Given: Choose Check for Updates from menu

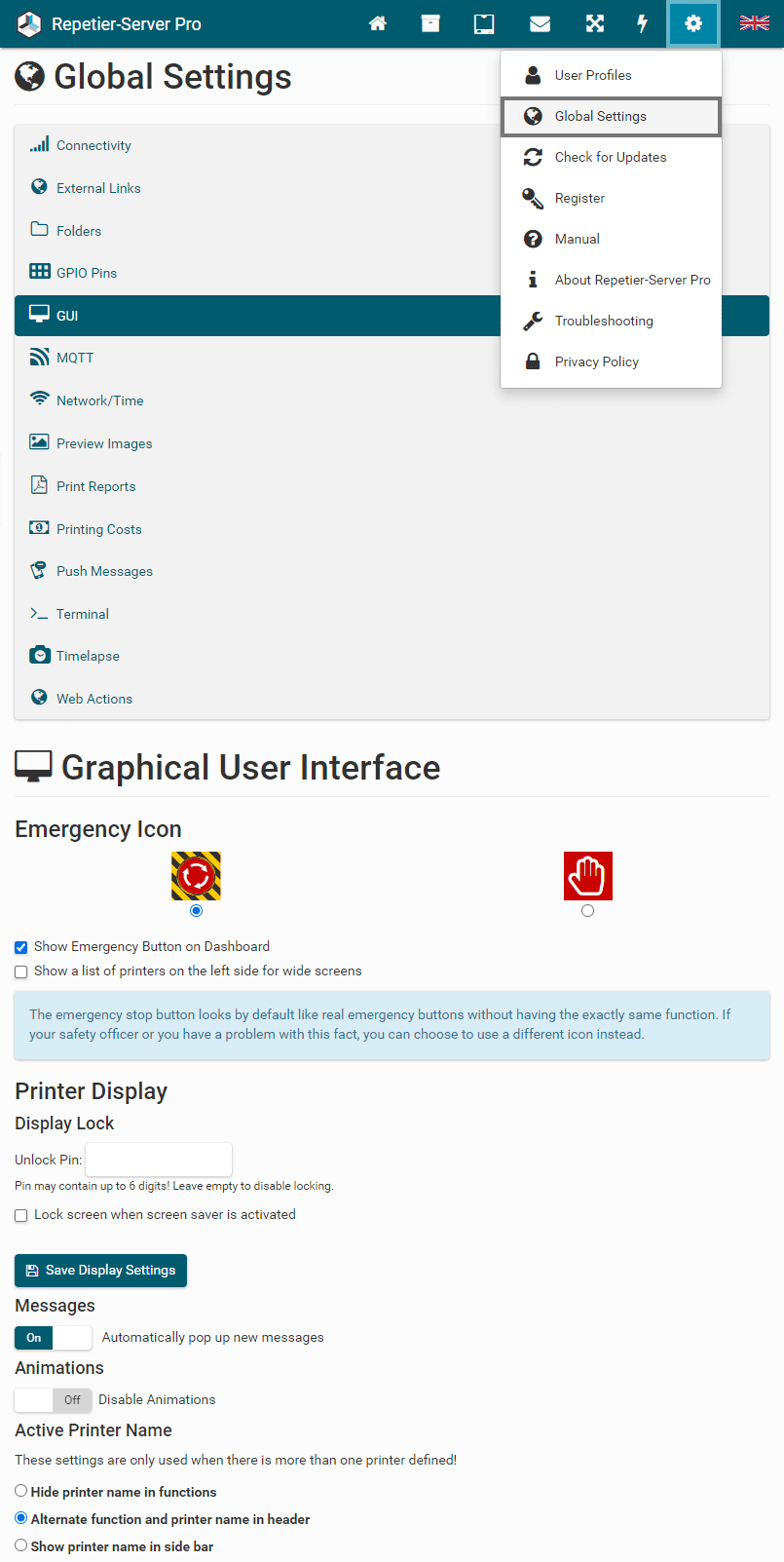Looking at the screenshot, I should (611, 157).
